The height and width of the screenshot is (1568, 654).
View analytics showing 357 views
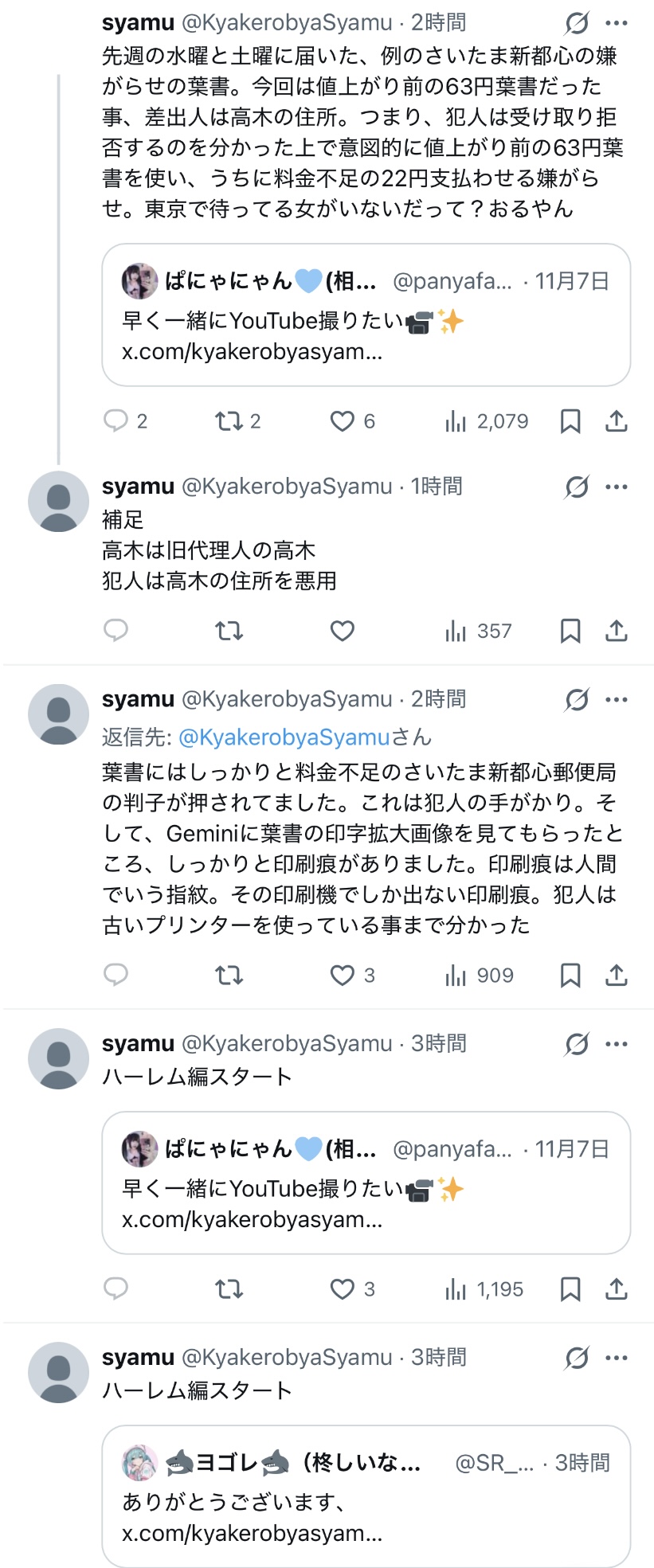[x=479, y=632]
